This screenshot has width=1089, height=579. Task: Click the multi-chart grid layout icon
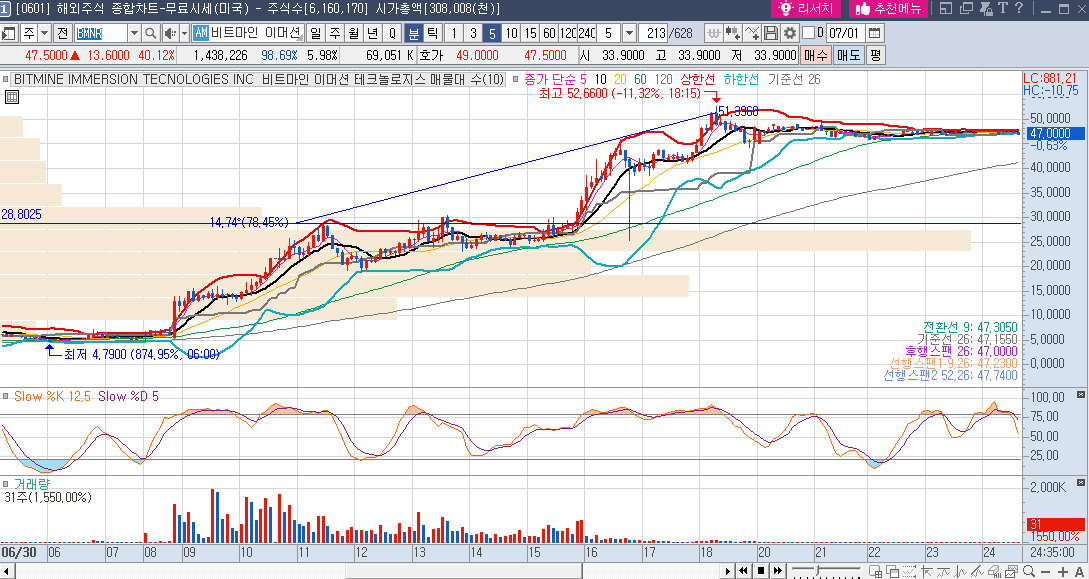pyautogui.click(x=876, y=571)
